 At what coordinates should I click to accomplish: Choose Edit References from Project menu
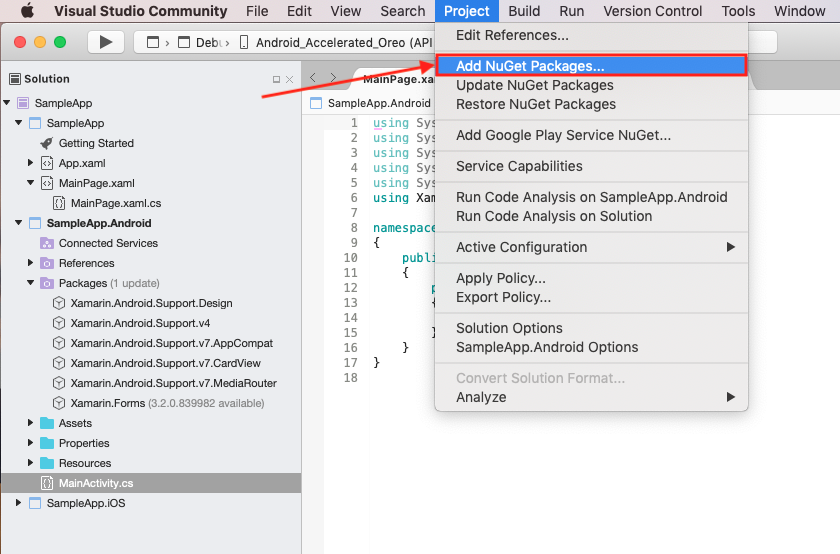(512, 35)
